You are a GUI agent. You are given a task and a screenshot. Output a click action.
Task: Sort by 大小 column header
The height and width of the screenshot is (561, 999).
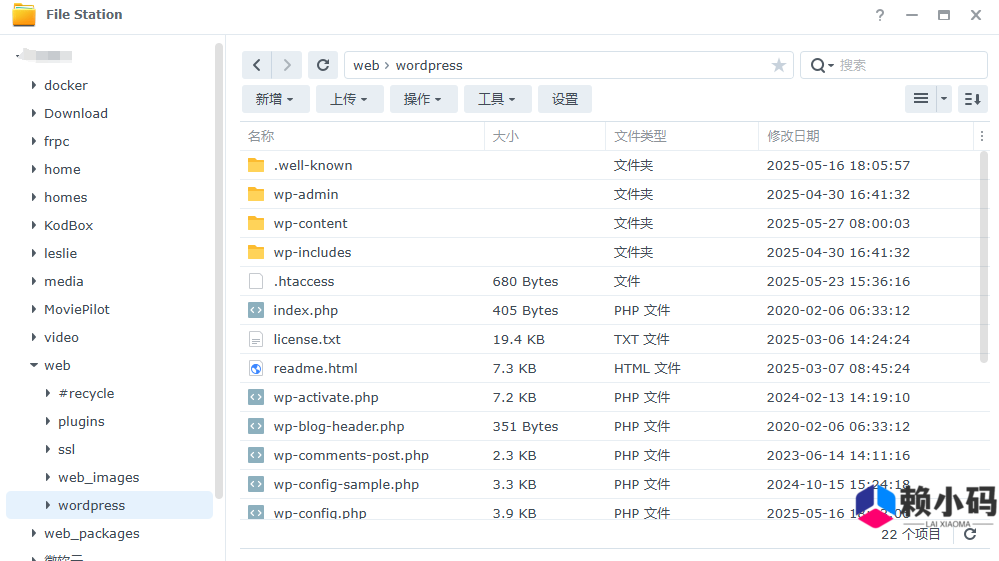(545, 136)
